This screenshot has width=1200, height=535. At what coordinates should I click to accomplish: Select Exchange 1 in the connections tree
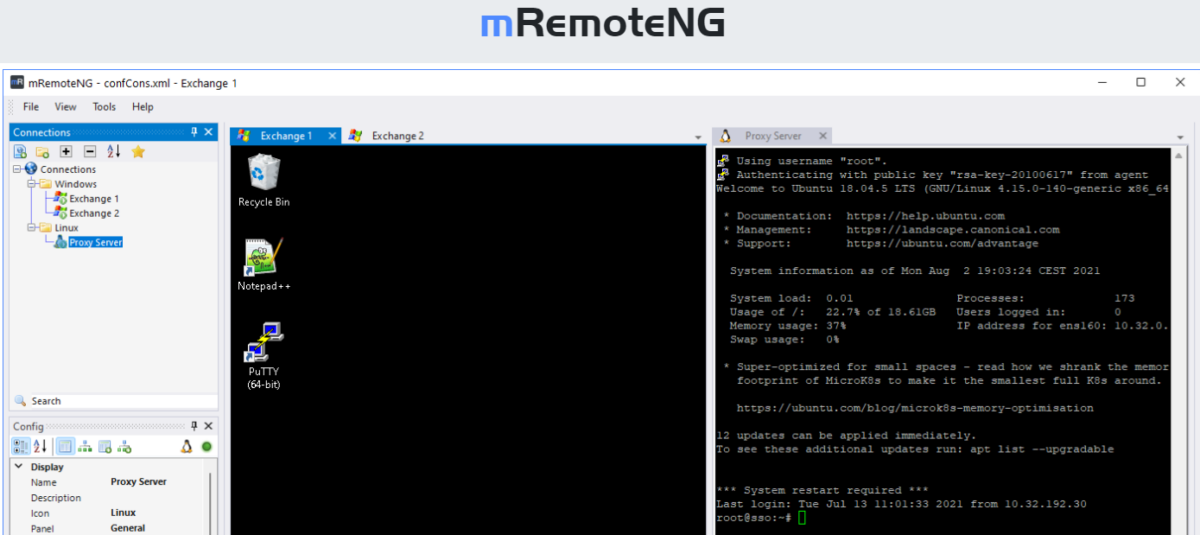(x=93, y=199)
